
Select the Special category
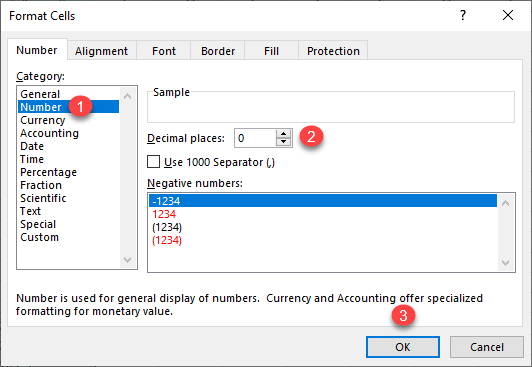(x=69, y=224)
